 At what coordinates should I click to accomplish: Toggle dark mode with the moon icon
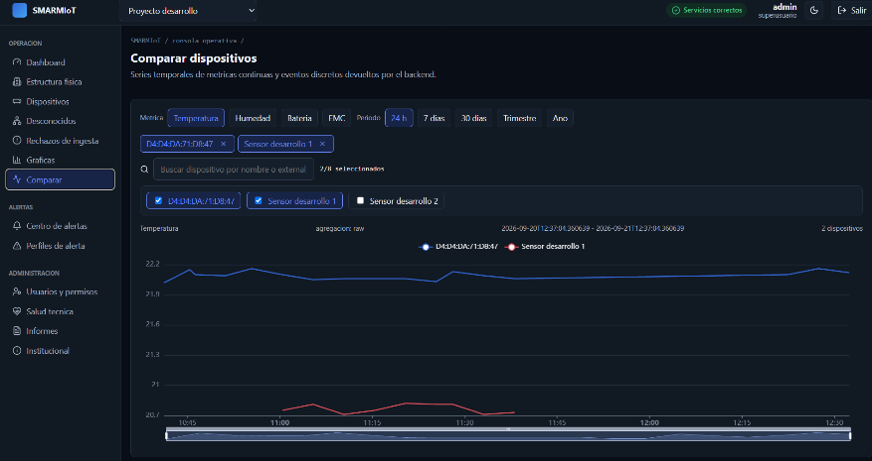click(814, 10)
